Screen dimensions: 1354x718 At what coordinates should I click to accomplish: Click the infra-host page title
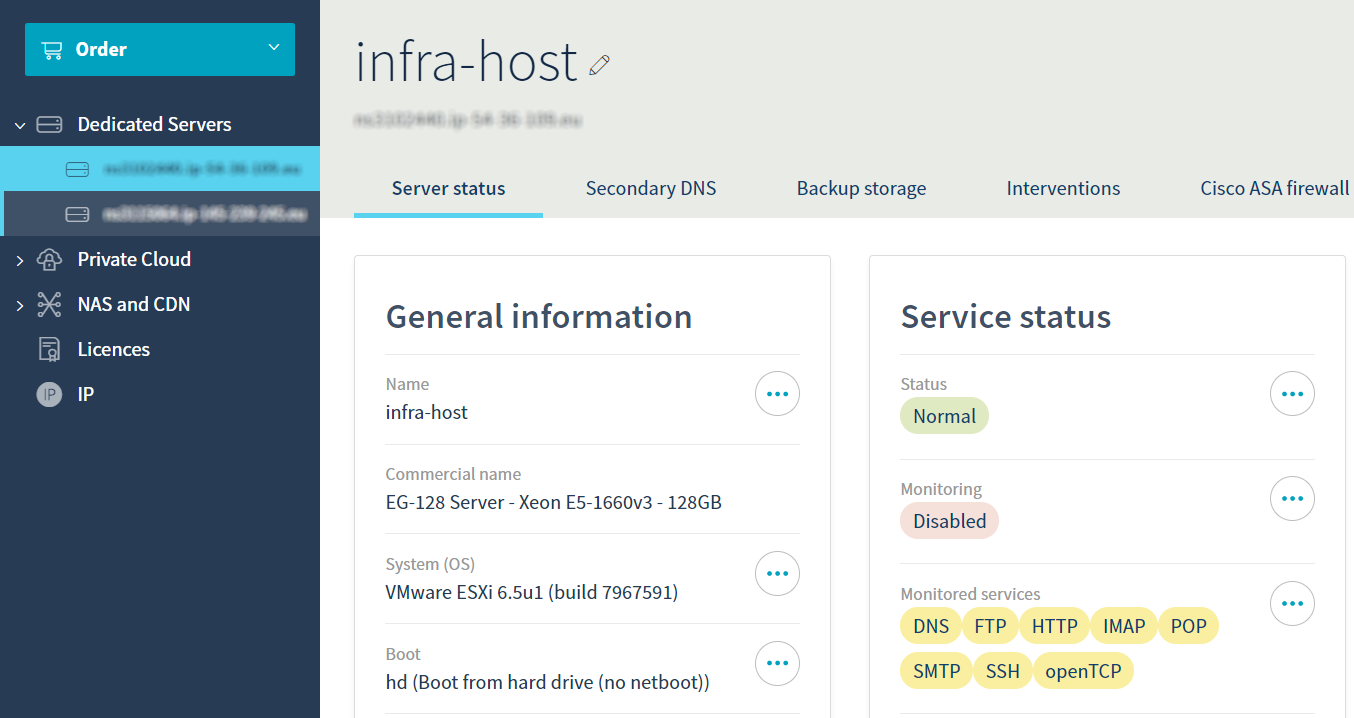[466, 62]
